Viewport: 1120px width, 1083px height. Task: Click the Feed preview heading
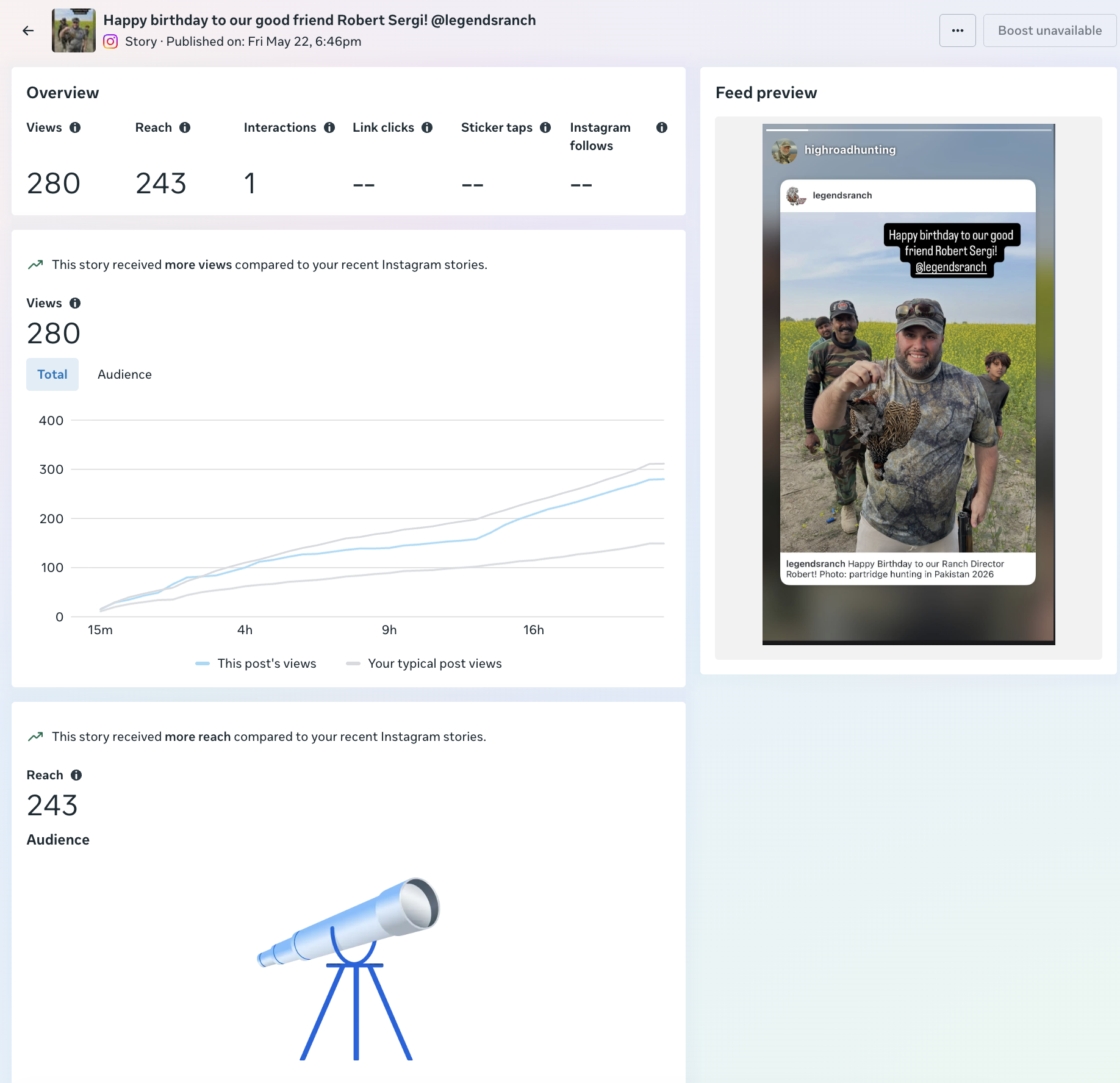click(766, 93)
